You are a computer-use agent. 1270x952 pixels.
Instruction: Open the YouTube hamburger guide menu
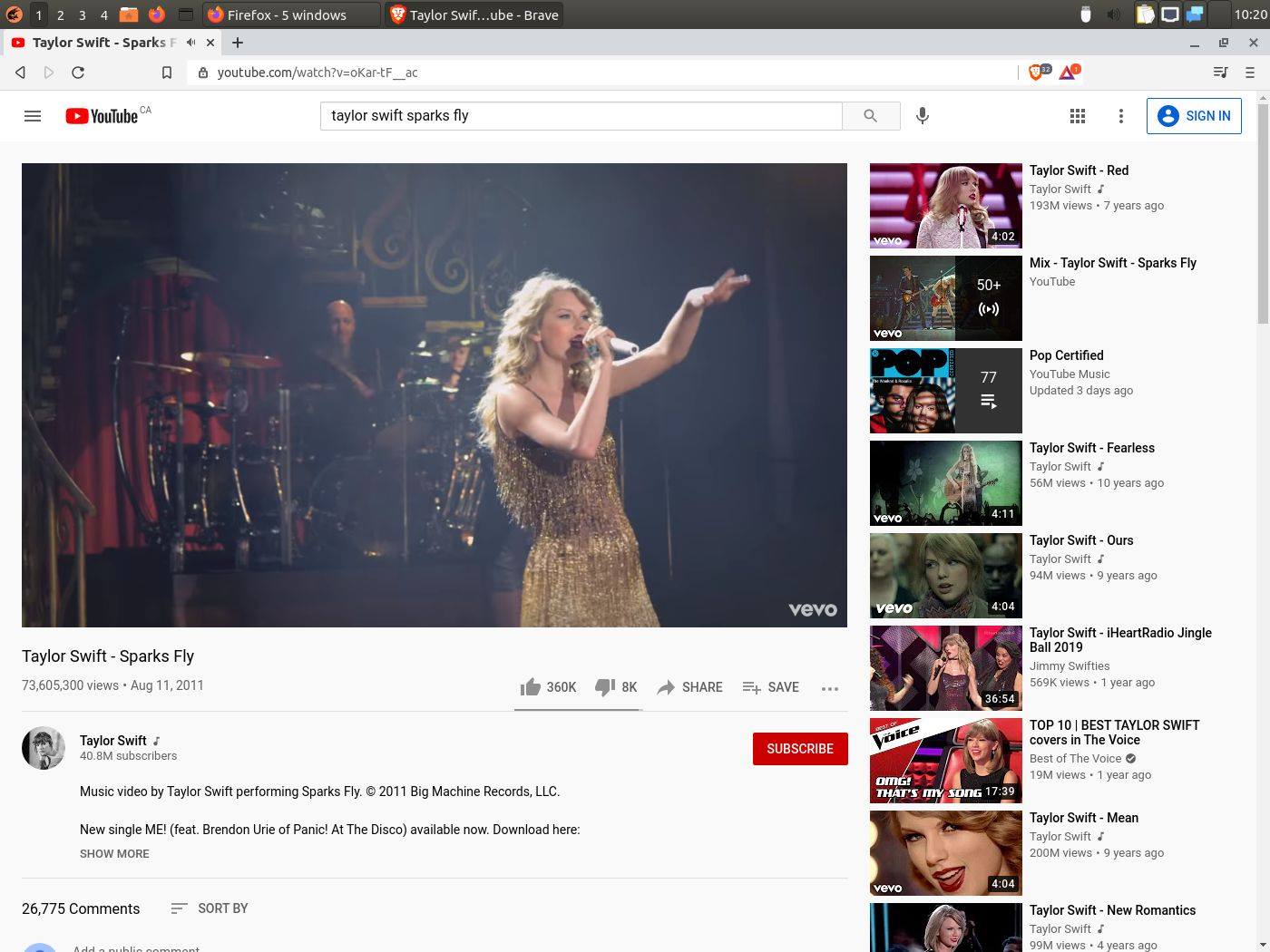(33, 116)
